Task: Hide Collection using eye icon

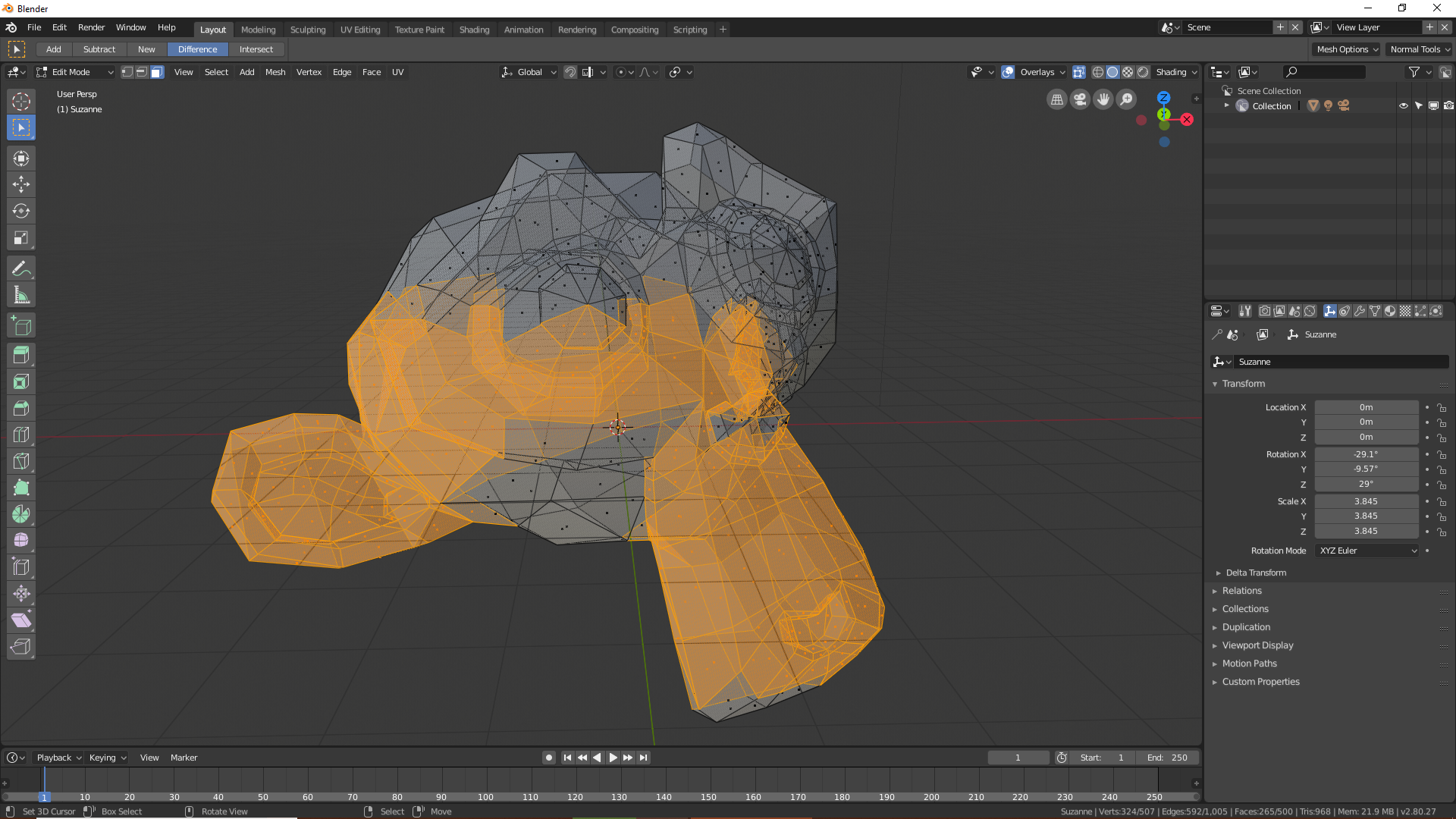Action: pos(1404,106)
